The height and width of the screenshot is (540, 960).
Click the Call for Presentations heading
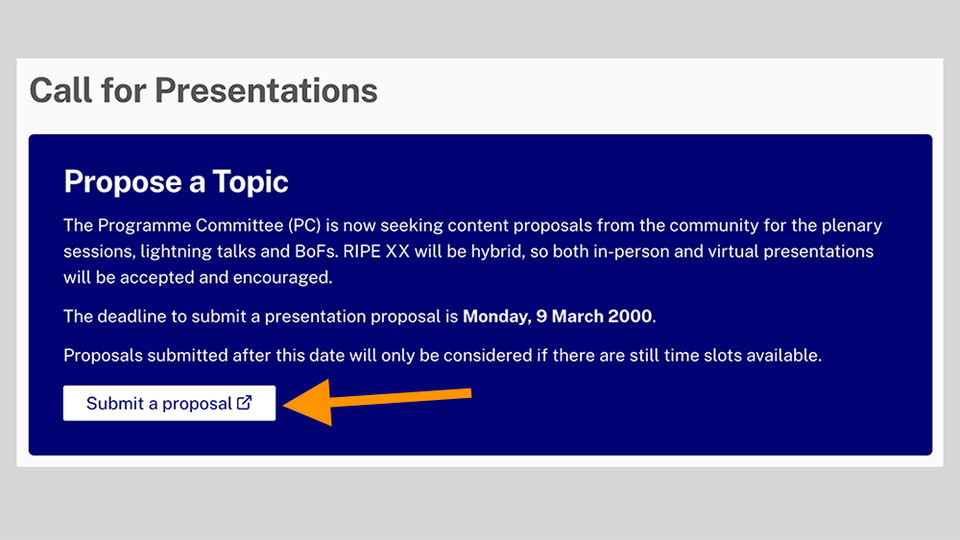(203, 91)
